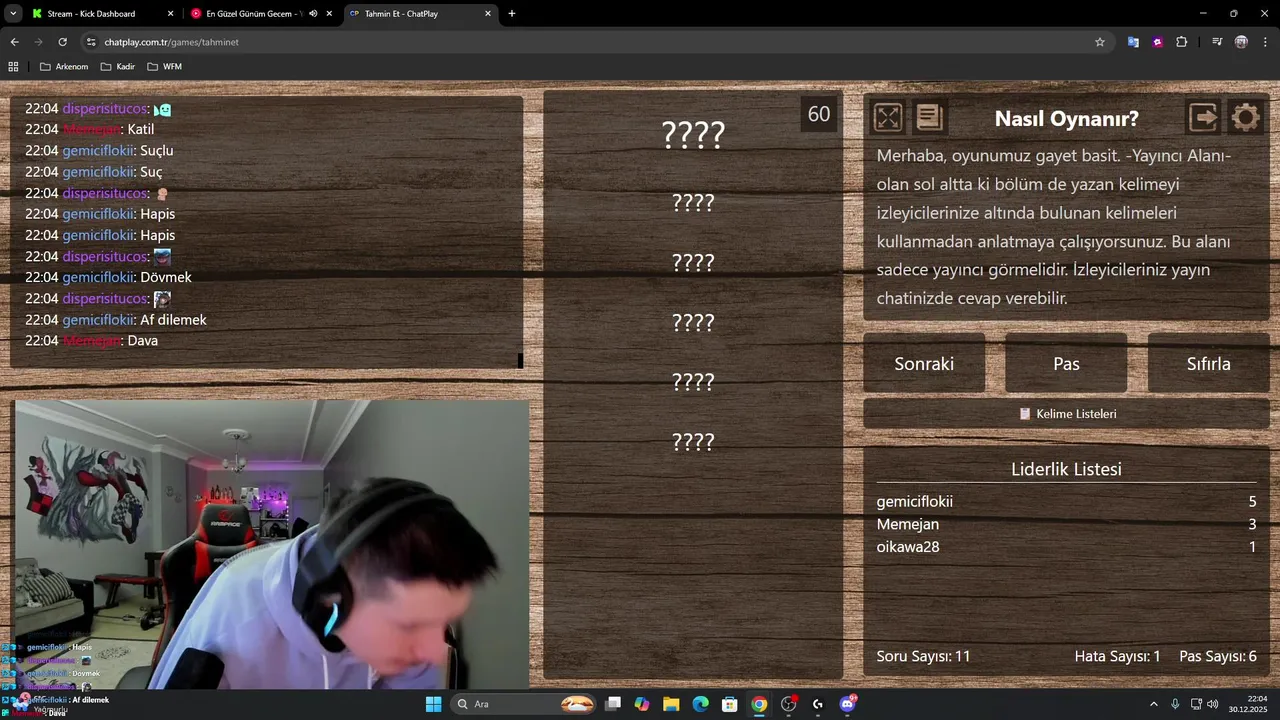Viewport: 1280px width, 720px height.
Task: Open Windows Start menu
Action: click(x=433, y=704)
